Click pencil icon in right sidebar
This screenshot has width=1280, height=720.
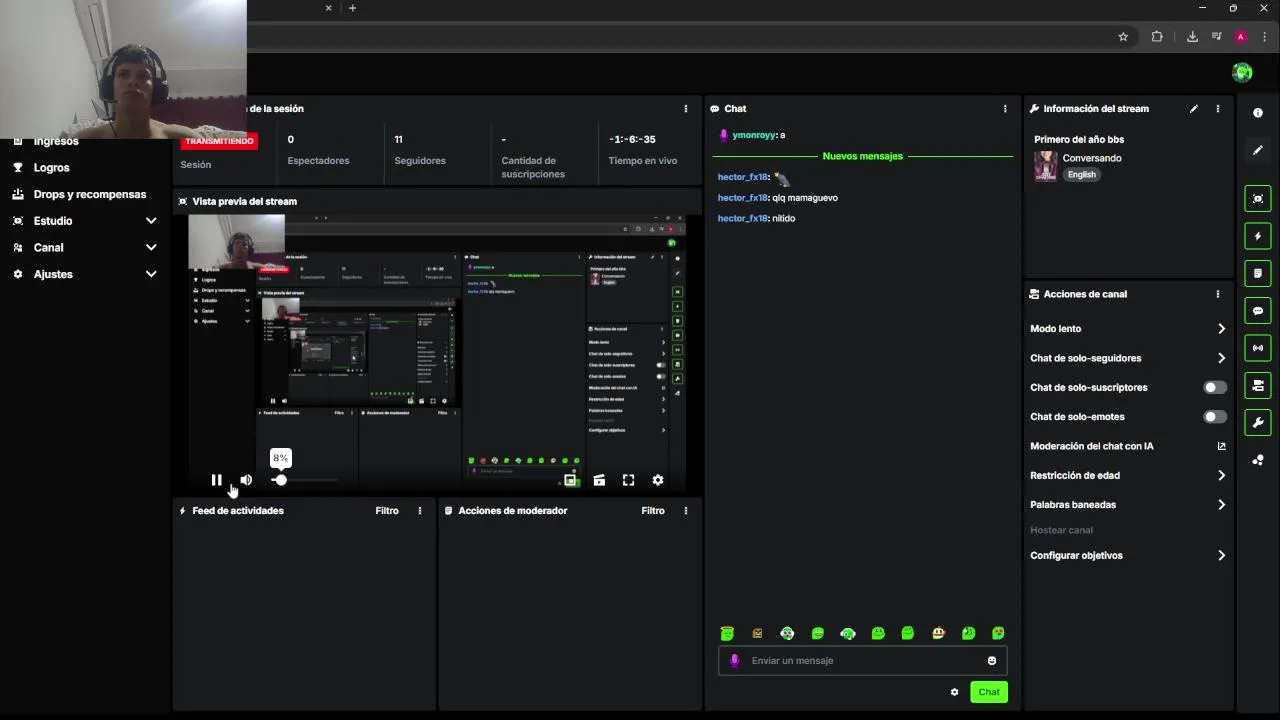click(1258, 150)
